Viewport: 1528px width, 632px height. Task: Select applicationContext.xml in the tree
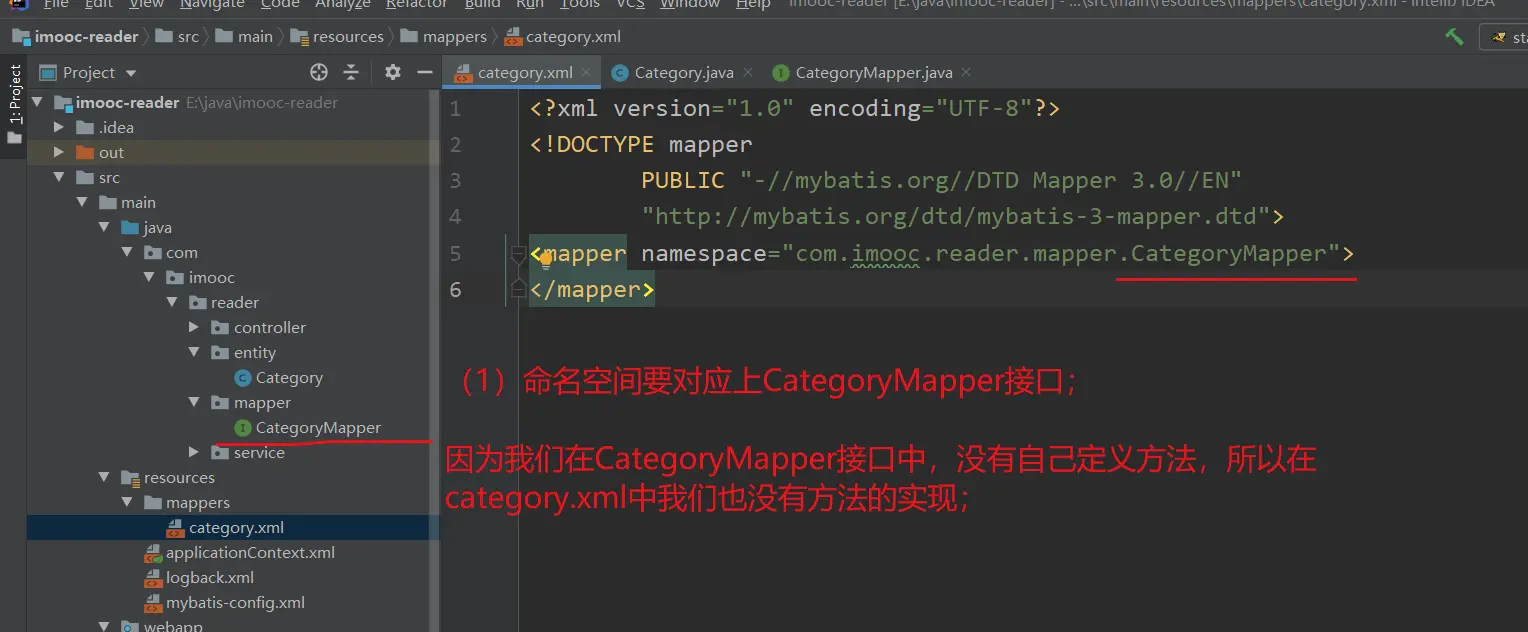[x=249, y=552]
